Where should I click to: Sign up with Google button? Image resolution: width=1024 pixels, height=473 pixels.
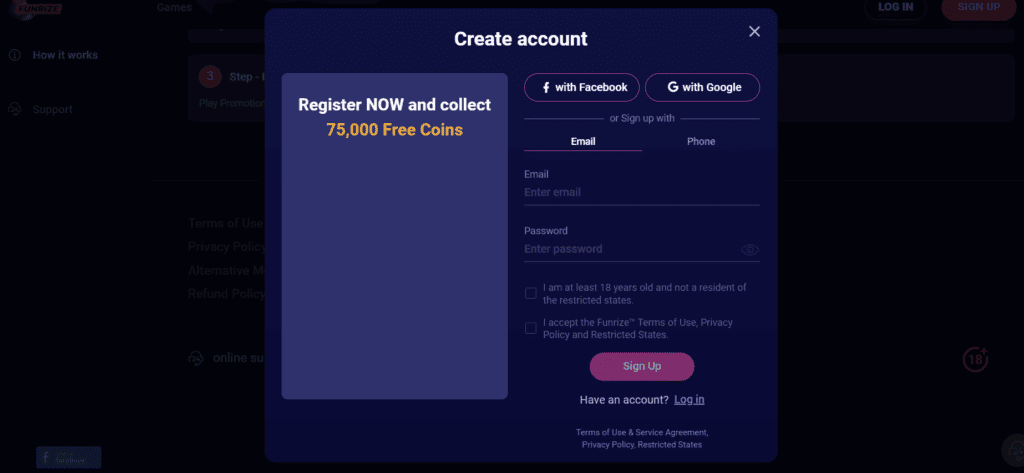pyautogui.click(x=703, y=88)
